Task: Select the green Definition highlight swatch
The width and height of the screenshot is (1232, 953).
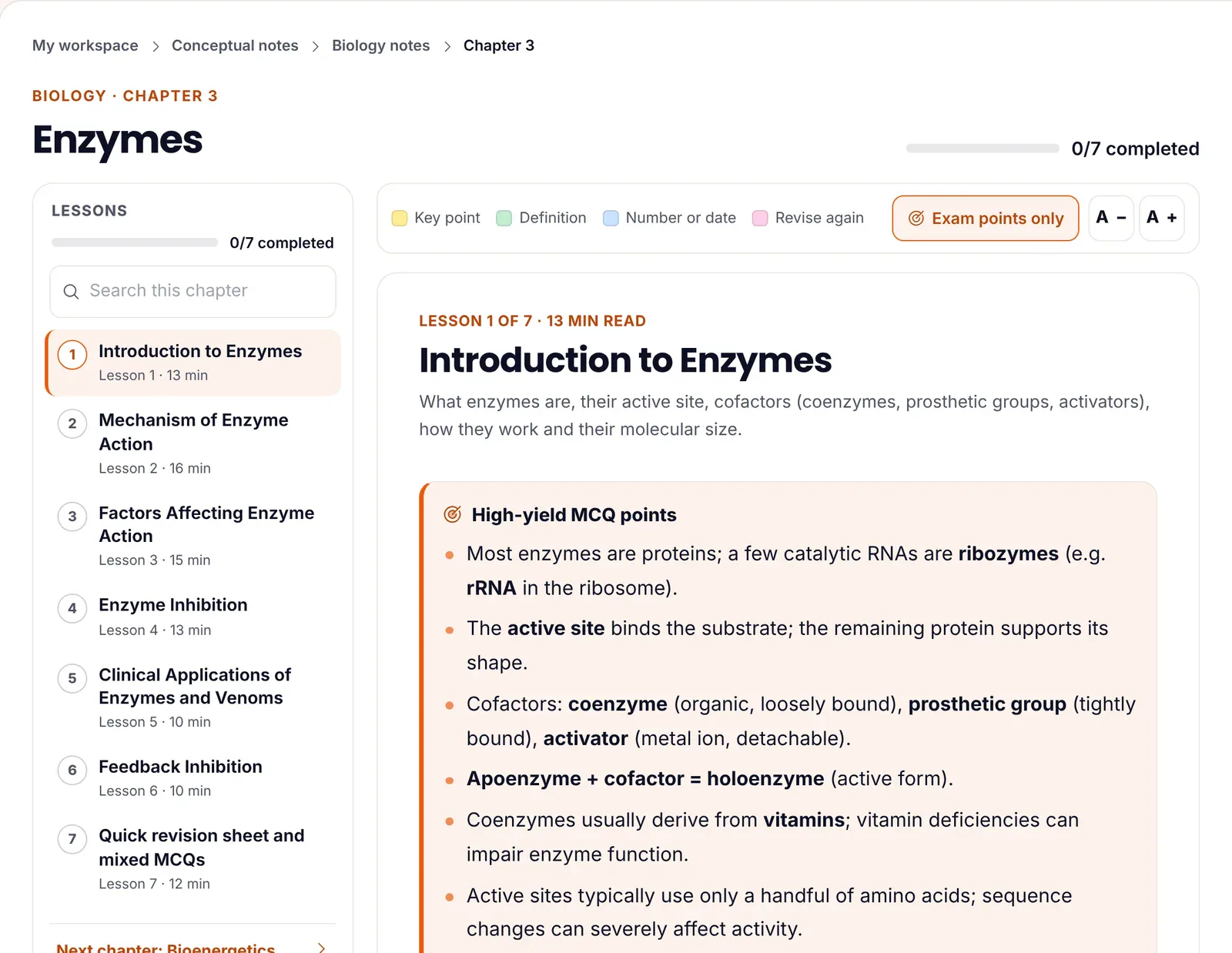Action: [x=504, y=219]
